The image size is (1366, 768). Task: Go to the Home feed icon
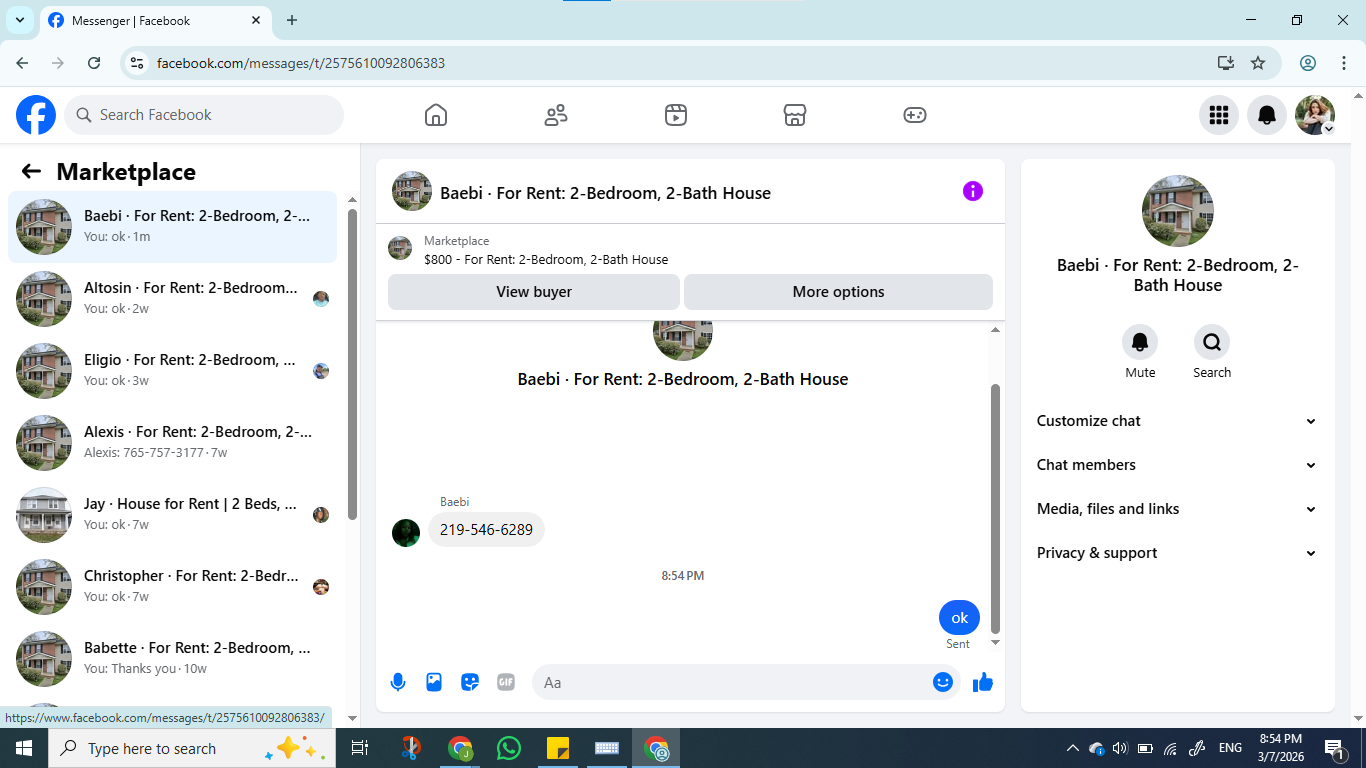pos(436,115)
